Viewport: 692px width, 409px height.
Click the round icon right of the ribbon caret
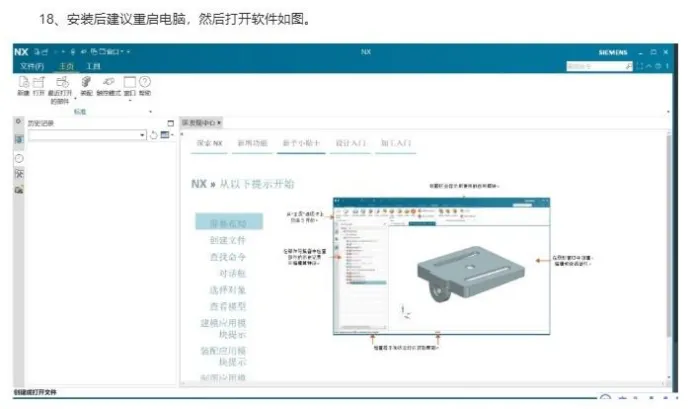click(x=658, y=66)
